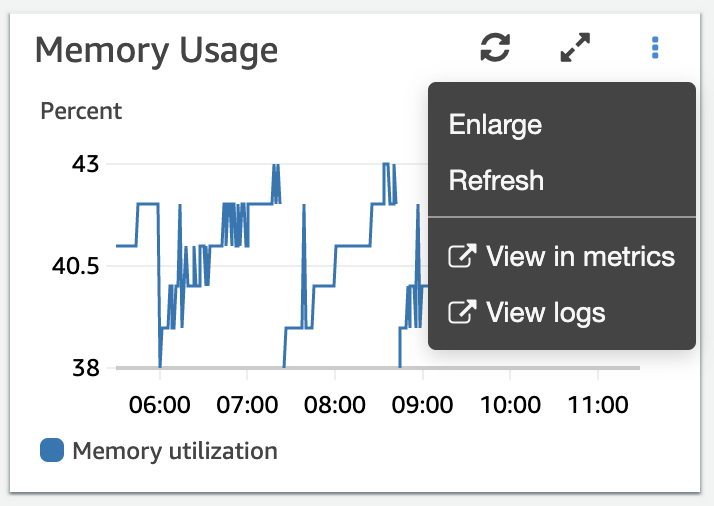714x506 pixels.
Task: Select View logs menu entry
Action: 545,312
